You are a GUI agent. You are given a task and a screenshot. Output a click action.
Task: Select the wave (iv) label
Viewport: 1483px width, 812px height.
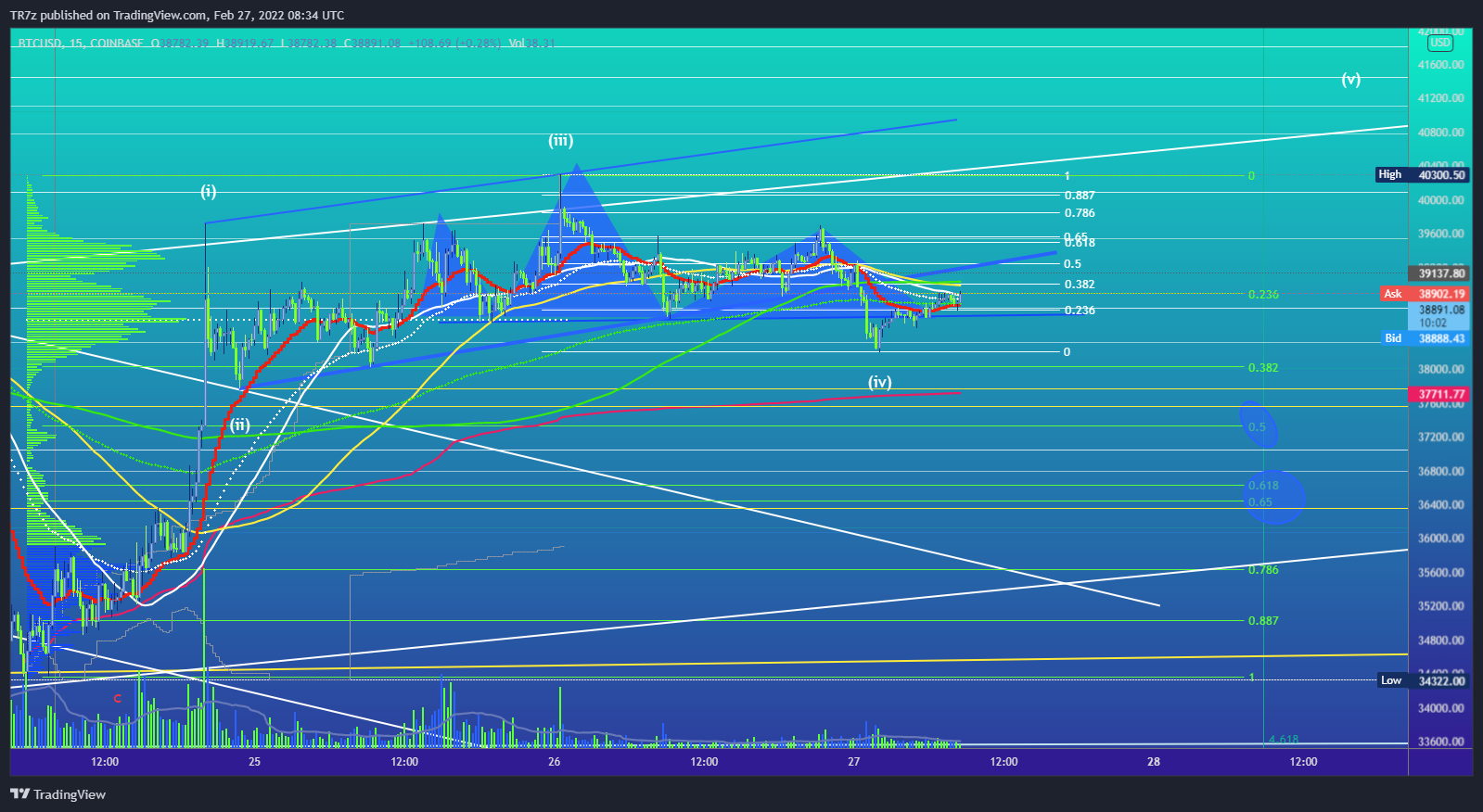tap(880, 381)
